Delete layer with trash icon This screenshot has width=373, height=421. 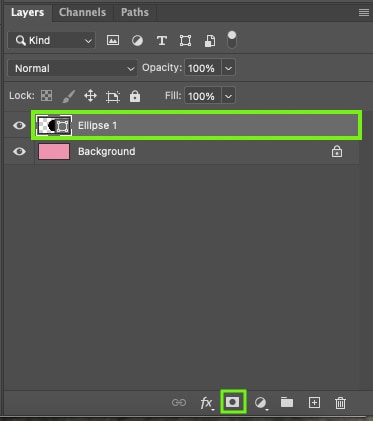(x=340, y=403)
